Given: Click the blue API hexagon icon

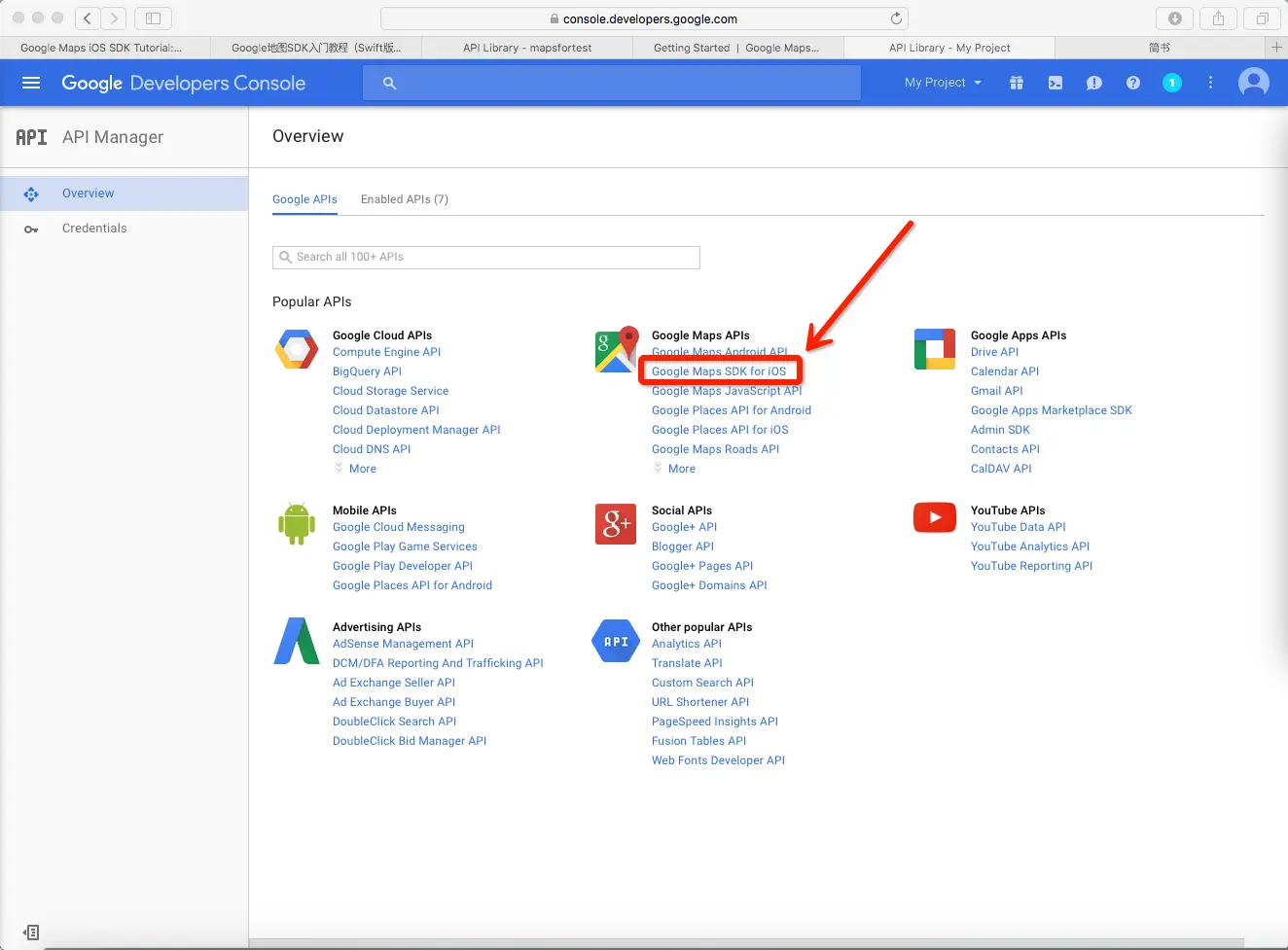Looking at the screenshot, I should click(x=616, y=641).
